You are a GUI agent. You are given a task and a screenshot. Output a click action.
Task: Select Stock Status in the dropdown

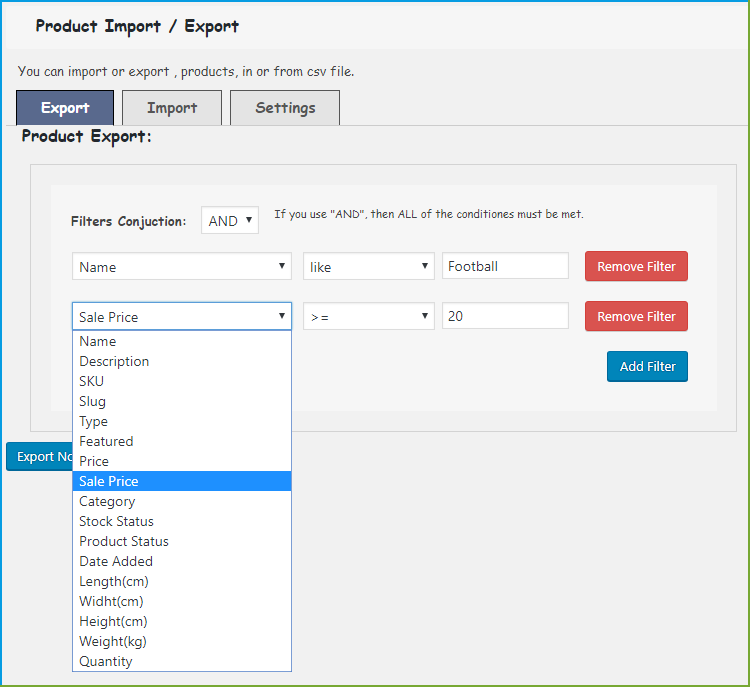coord(116,521)
